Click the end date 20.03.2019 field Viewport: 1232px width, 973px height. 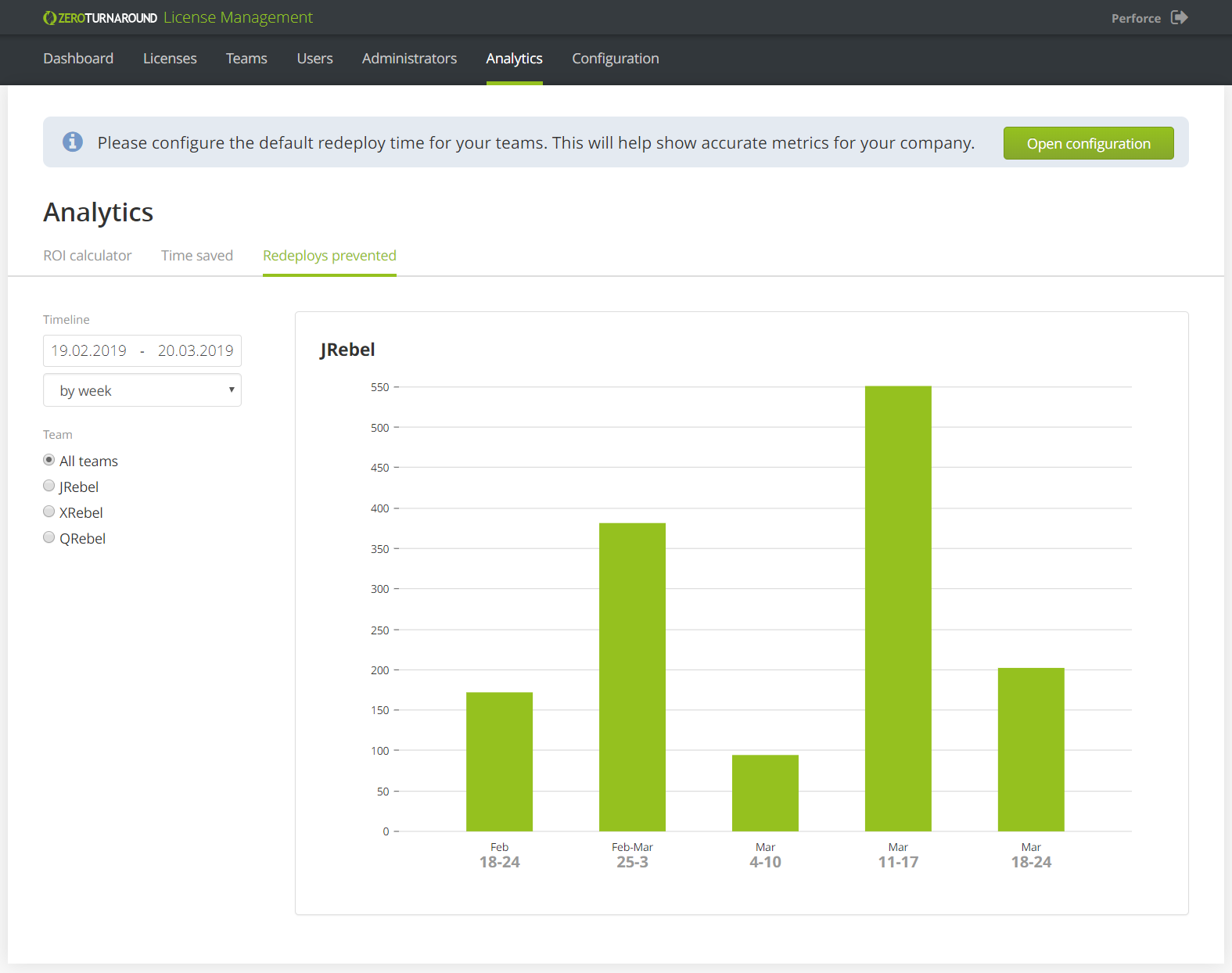196,350
